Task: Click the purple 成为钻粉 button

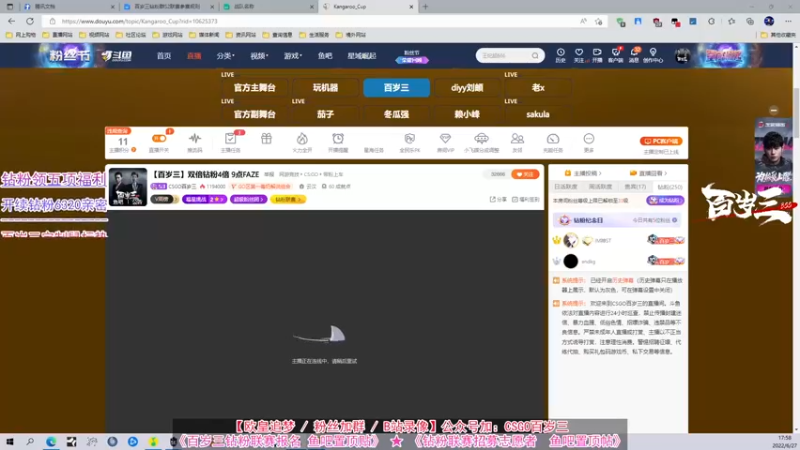Action: [x=665, y=201]
